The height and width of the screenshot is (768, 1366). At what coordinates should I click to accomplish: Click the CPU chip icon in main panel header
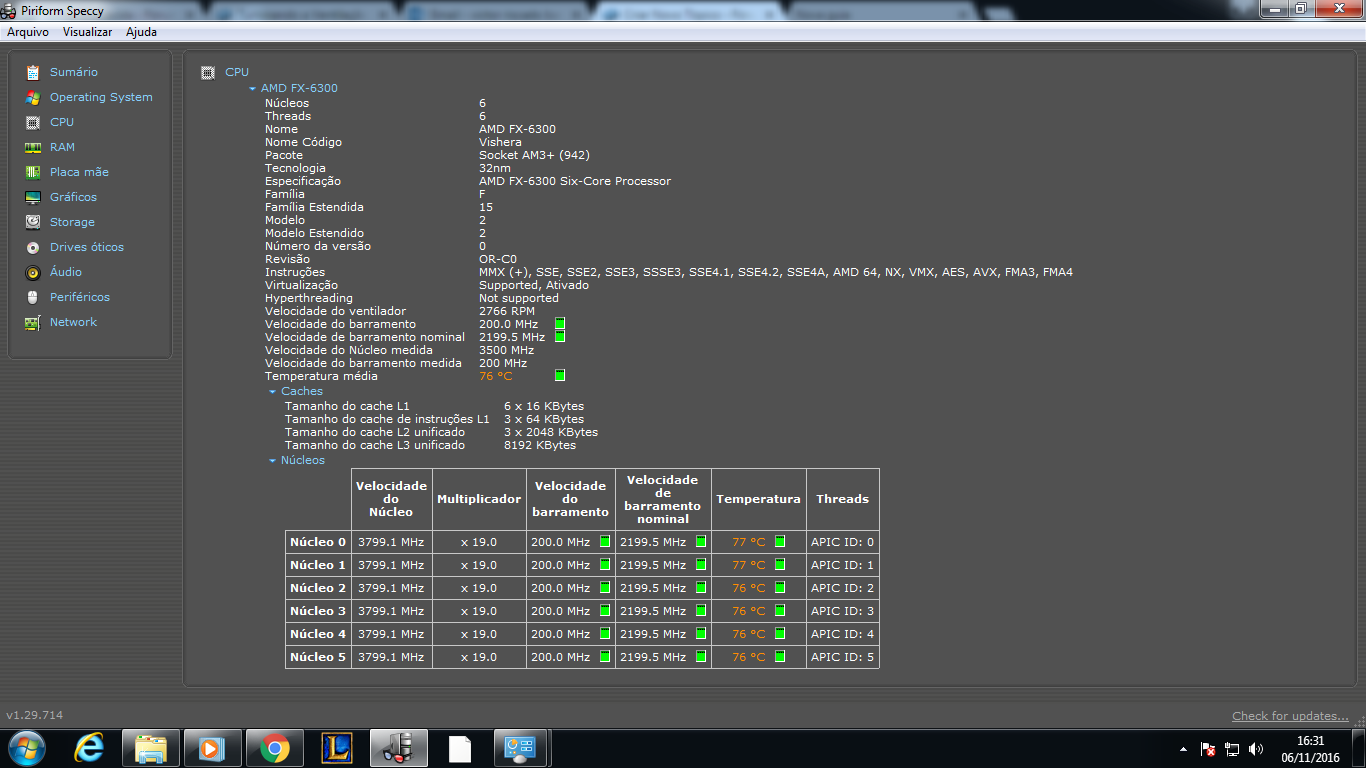pos(208,72)
